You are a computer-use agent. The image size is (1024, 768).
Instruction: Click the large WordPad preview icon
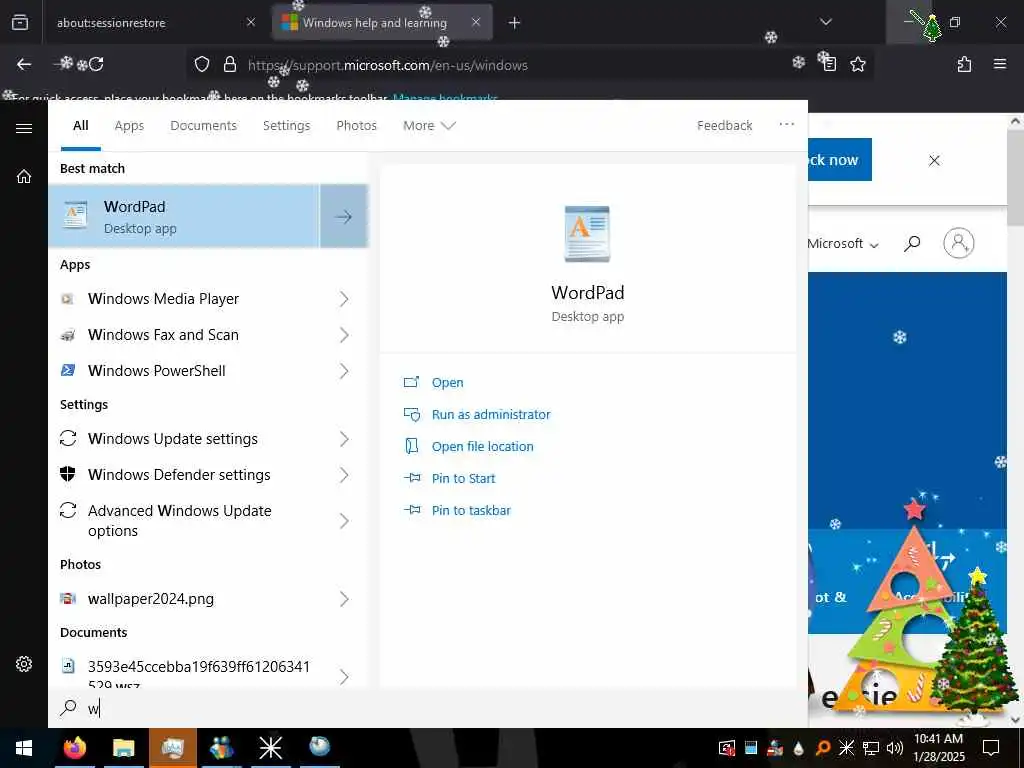(587, 234)
